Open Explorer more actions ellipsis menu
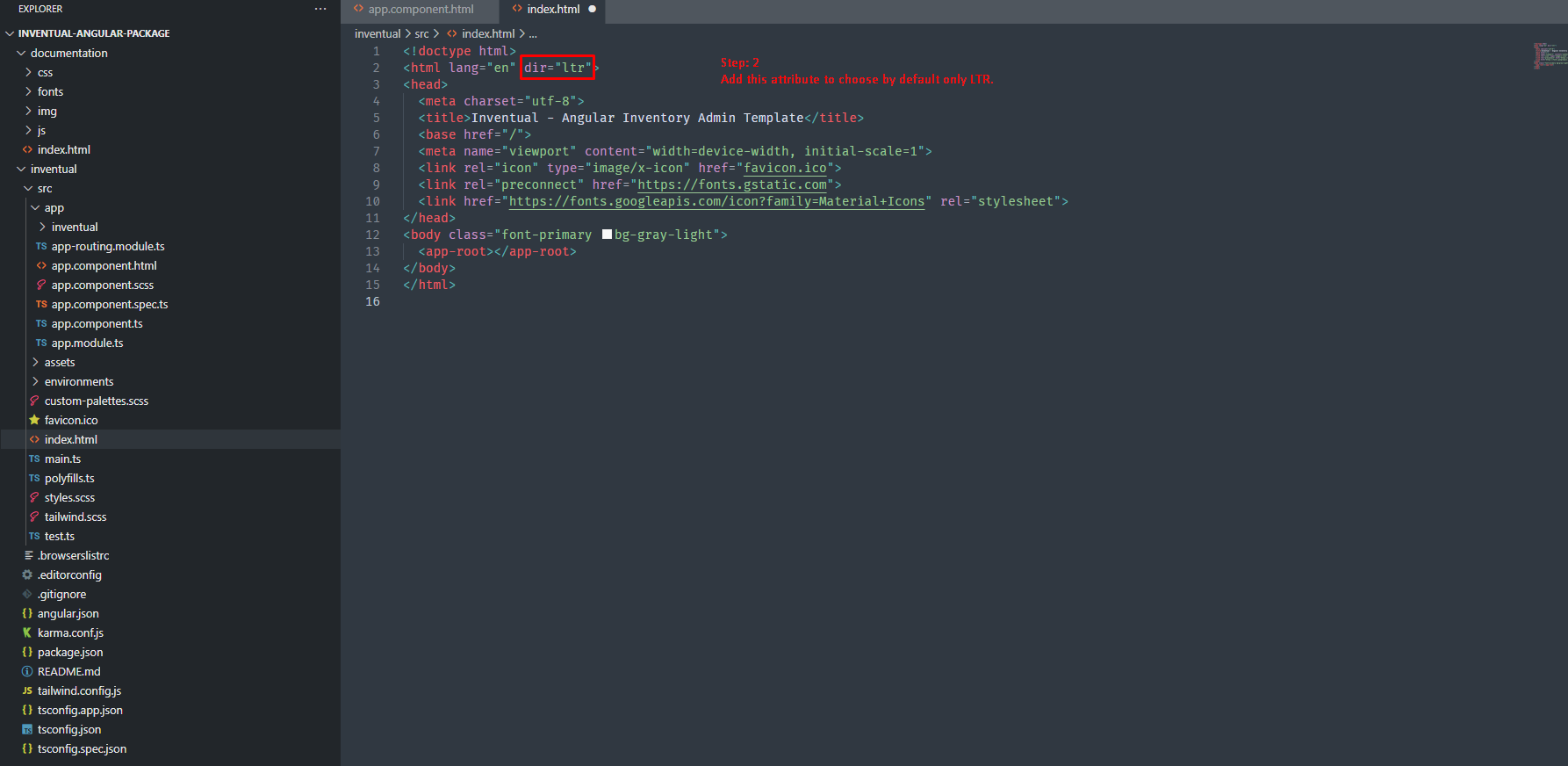This screenshot has width=1568, height=766. pos(320,9)
